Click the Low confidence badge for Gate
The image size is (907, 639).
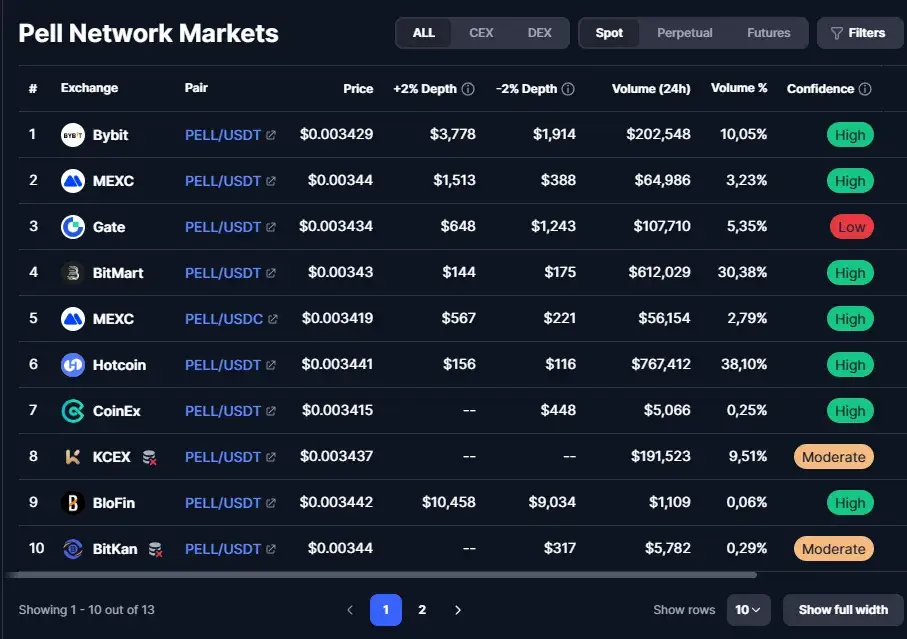point(851,227)
